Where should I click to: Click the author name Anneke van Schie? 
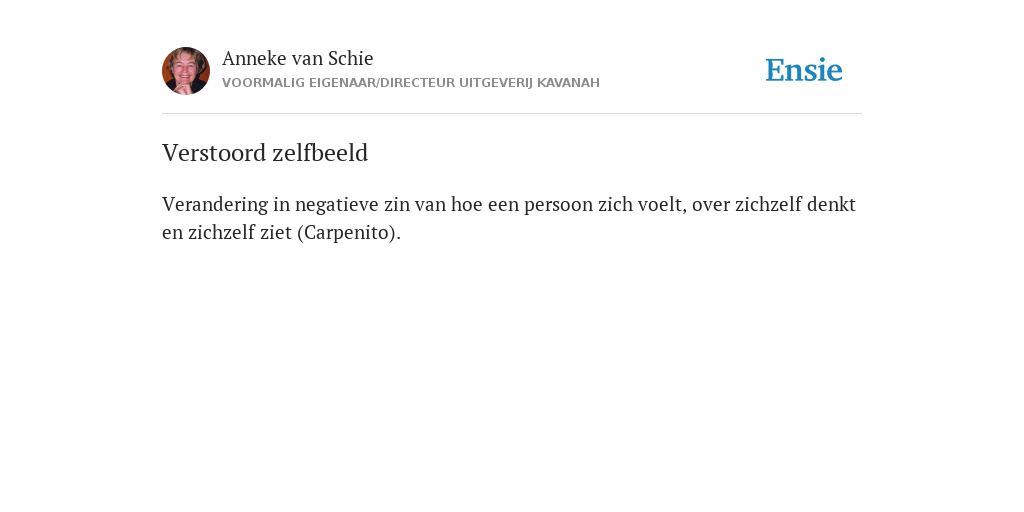pyautogui.click(x=298, y=58)
